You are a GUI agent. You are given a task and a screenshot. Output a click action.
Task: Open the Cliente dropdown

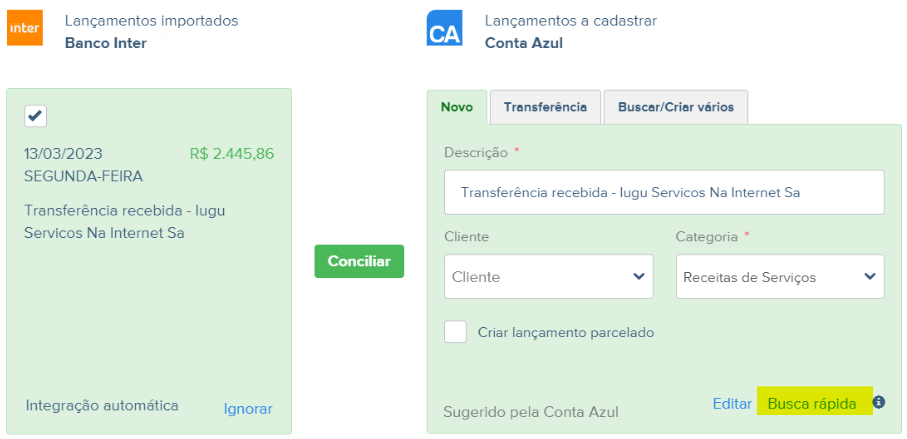(x=548, y=276)
